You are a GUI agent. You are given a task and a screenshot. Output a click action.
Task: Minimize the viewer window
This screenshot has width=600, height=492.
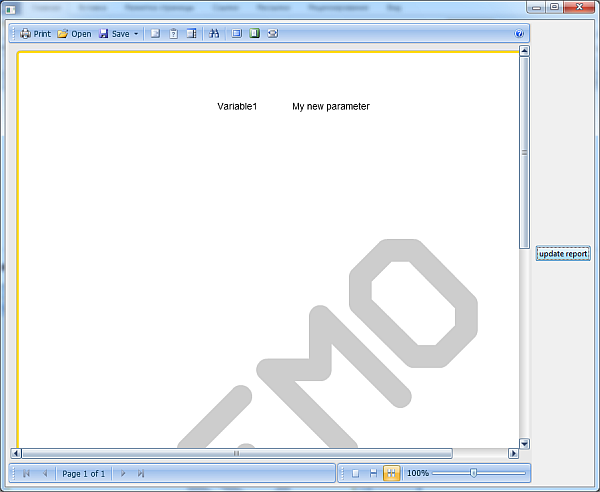(x=536, y=7)
